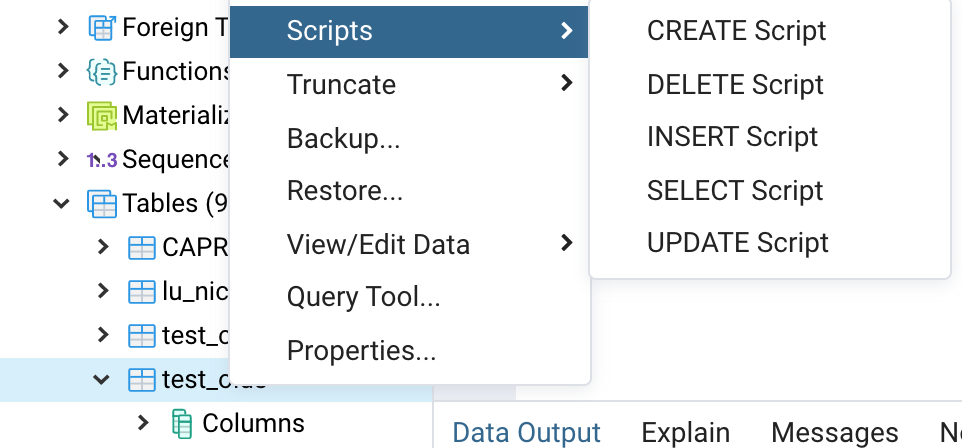Select INSERT Script
Image resolution: width=962 pixels, height=448 pixels.
[769, 137]
